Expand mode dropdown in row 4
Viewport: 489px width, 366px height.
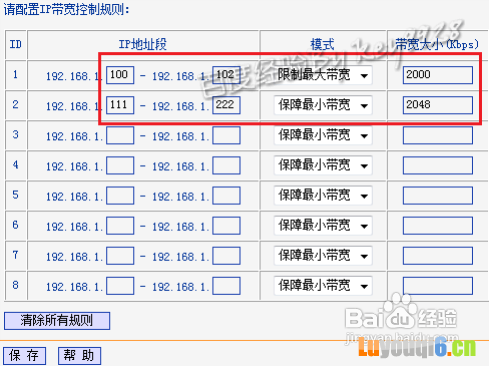(x=323, y=166)
